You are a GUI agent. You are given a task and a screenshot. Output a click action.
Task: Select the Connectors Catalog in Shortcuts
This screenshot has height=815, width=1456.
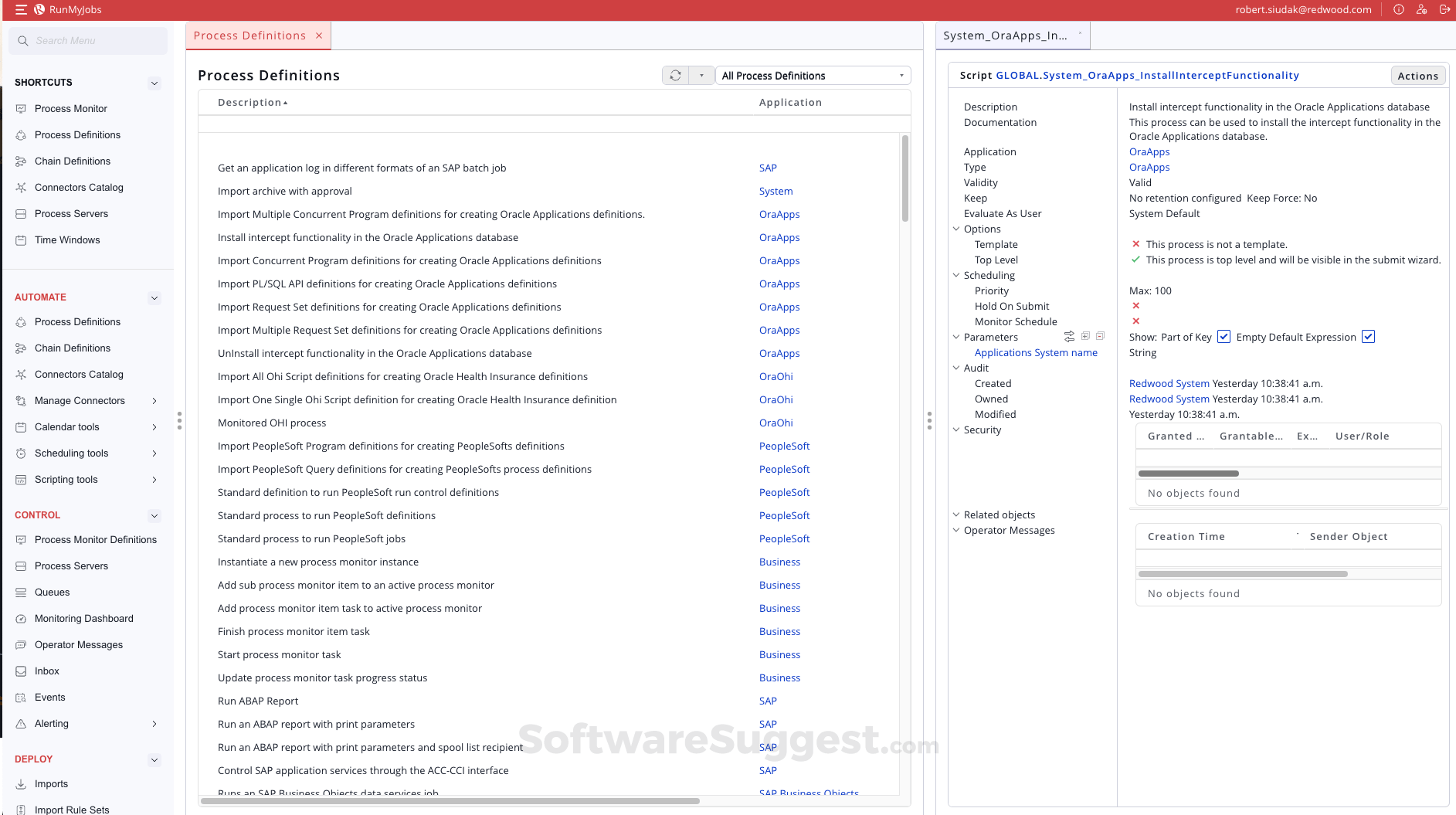(78, 187)
